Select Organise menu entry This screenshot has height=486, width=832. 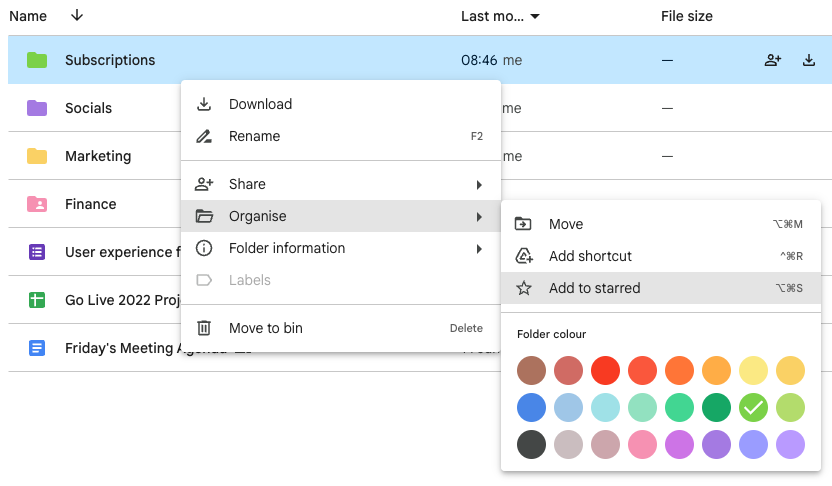pos(341,216)
